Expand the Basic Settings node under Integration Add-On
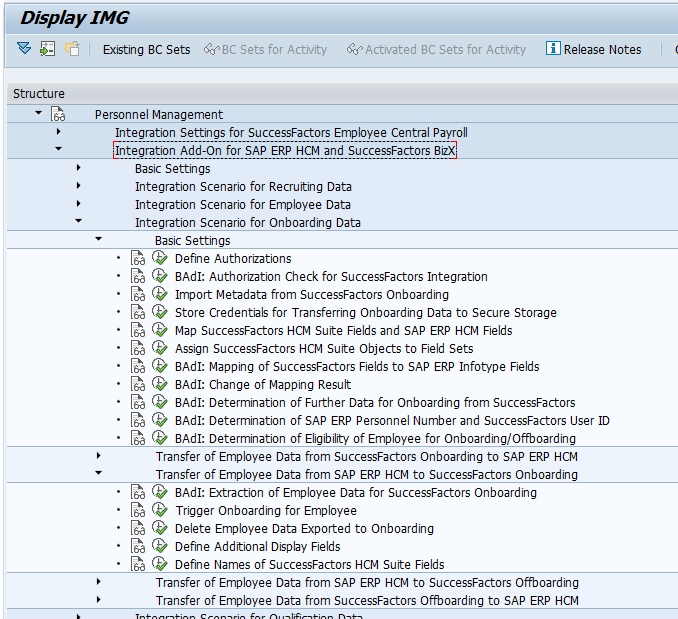 [78, 168]
